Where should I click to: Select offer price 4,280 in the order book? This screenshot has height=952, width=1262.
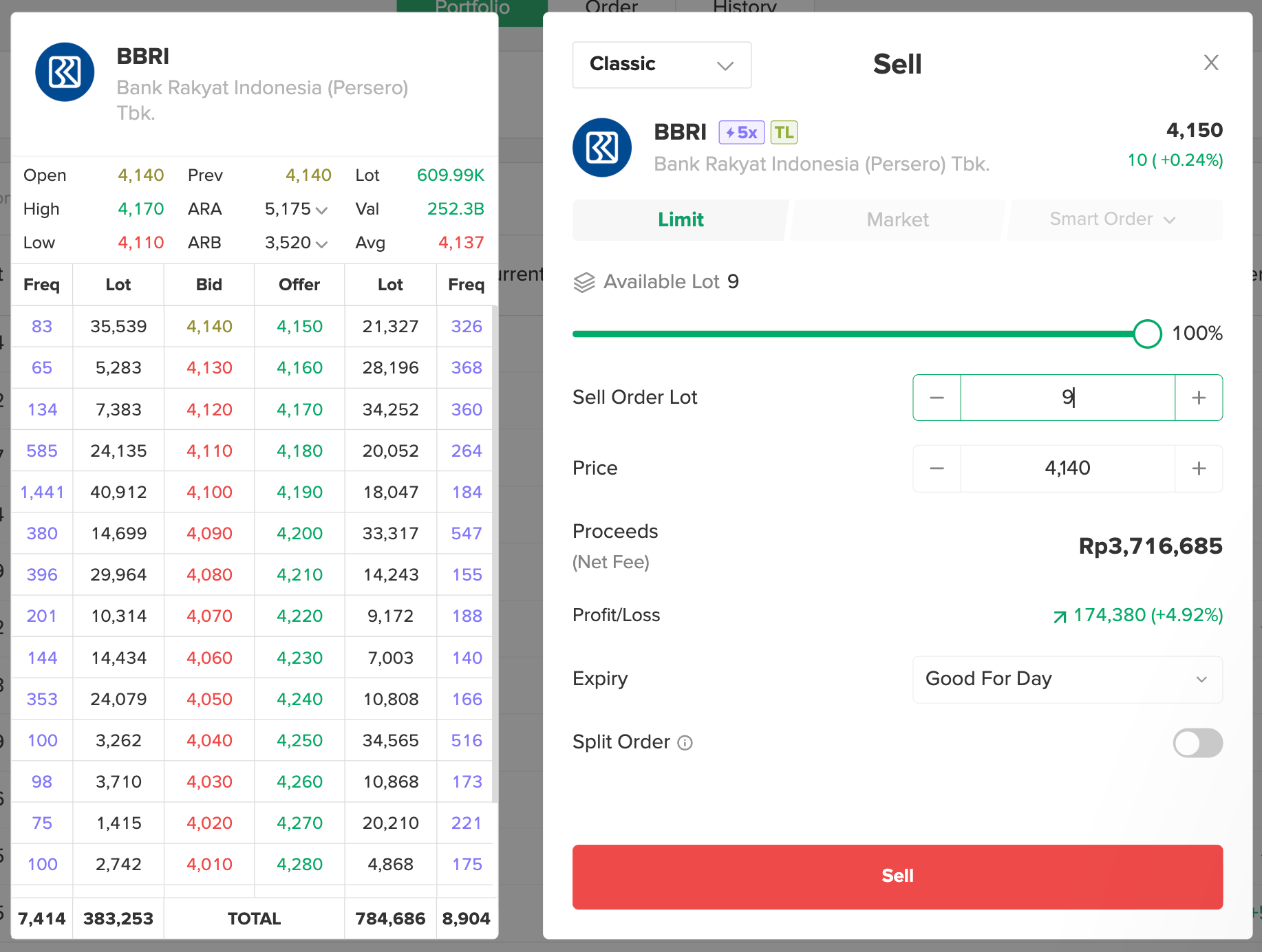click(x=299, y=865)
